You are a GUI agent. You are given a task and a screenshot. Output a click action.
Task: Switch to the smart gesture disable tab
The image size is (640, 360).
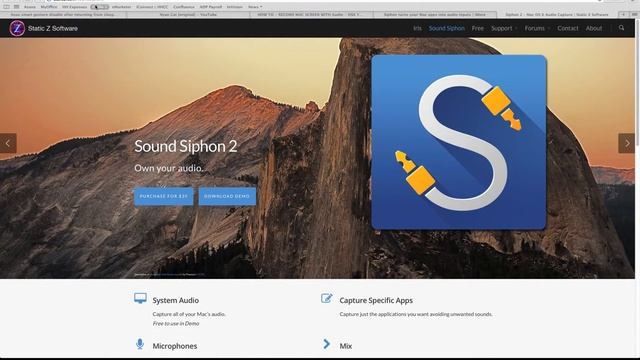tap(63, 14)
